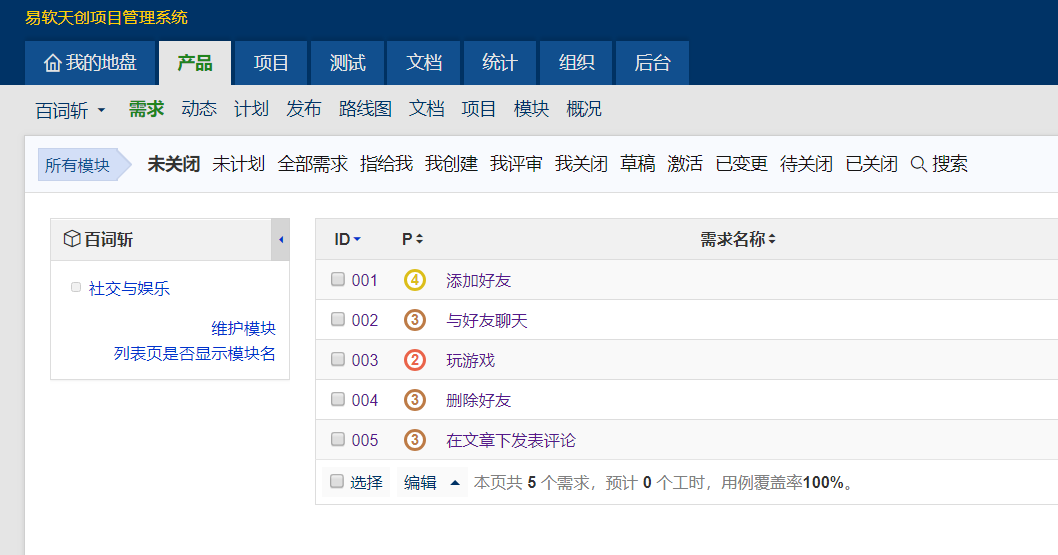Open the 路线图 submenu

365,109
